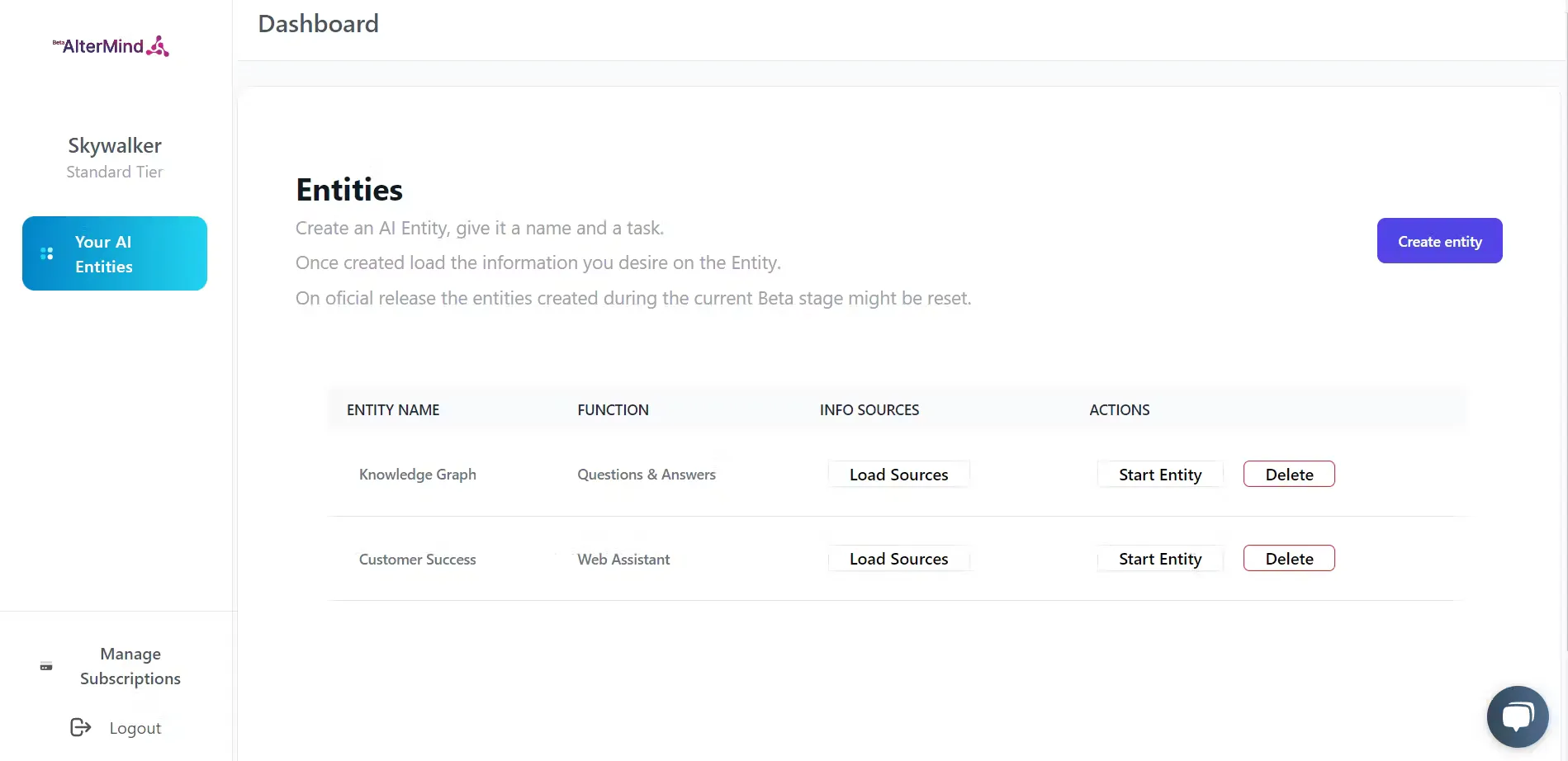1568x761 pixels.
Task: Click the card icon beside Manage Subscriptions
Action: point(45,666)
